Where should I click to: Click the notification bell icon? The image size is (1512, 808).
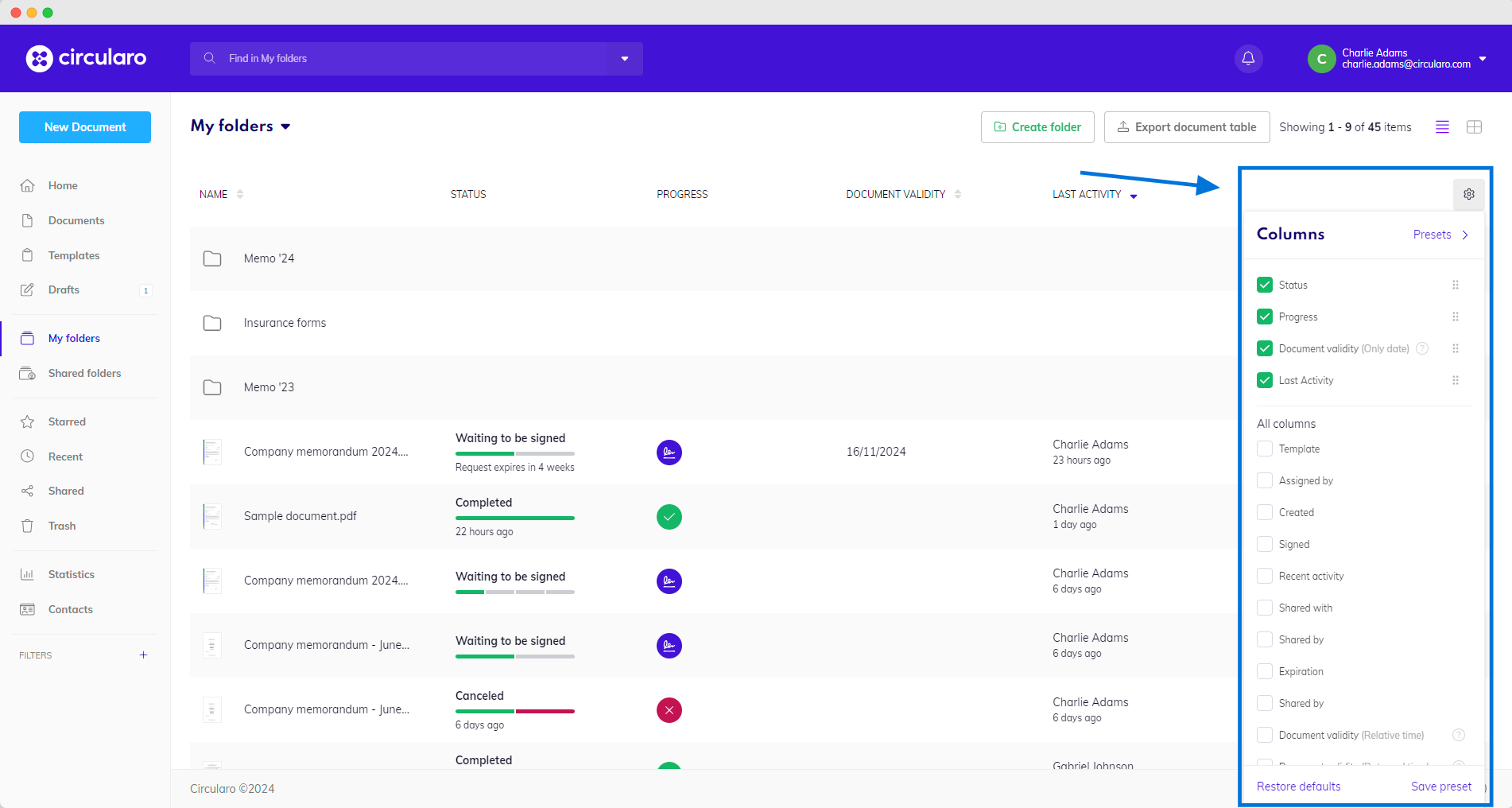(1248, 59)
